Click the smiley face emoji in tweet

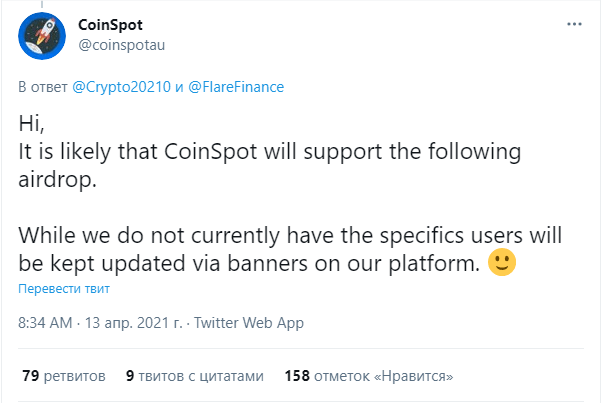coord(502,262)
